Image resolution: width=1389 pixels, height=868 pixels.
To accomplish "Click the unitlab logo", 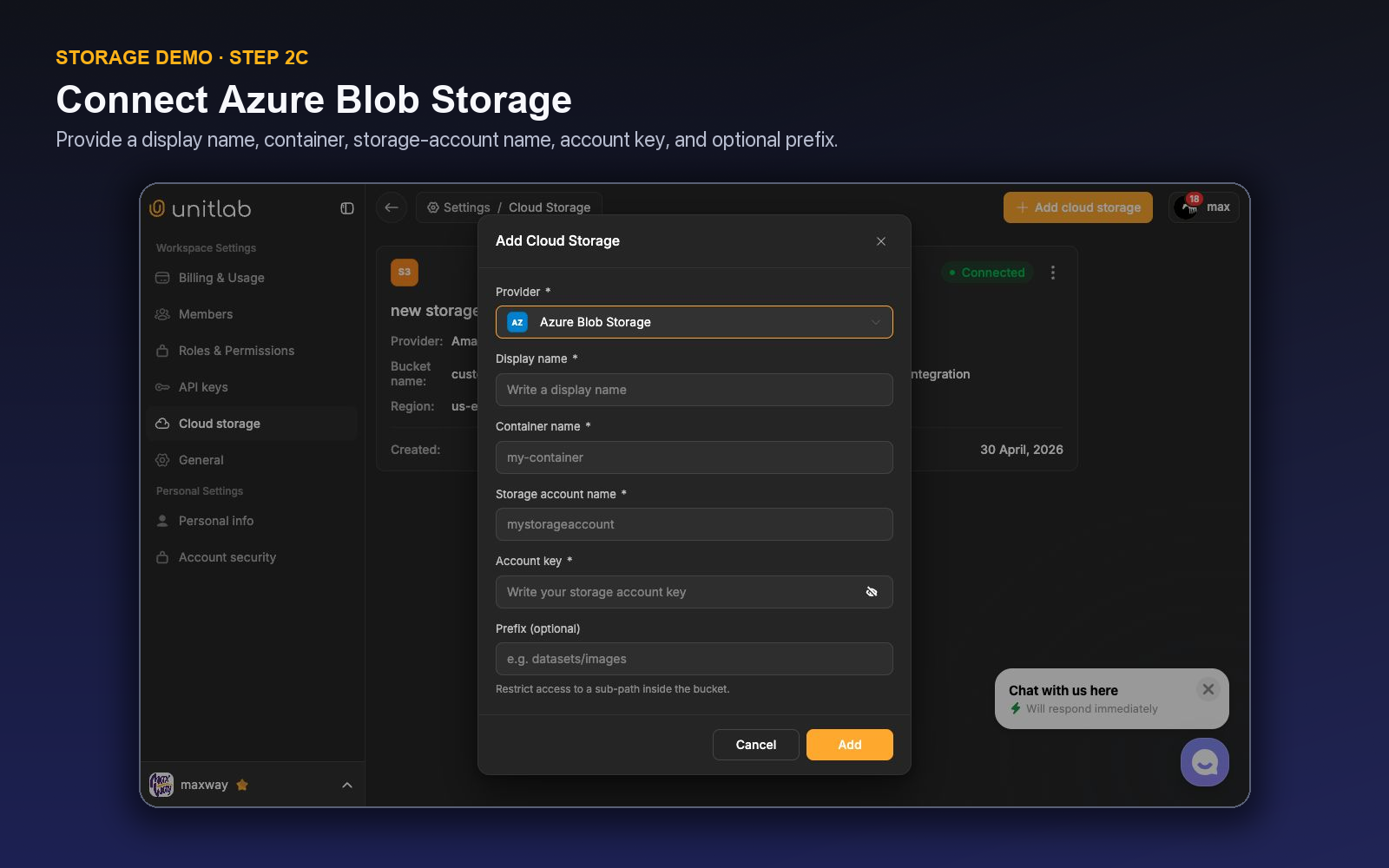I will tap(201, 208).
